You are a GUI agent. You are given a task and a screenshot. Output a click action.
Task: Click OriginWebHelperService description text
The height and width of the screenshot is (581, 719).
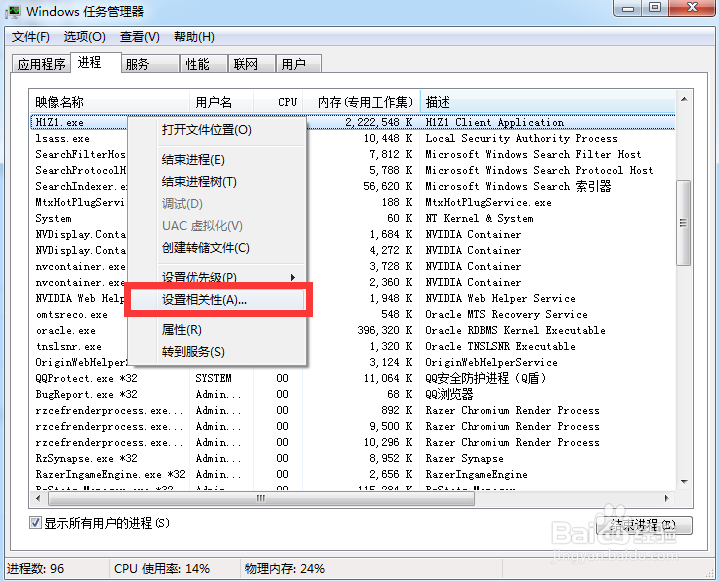pyautogui.click(x=491, y=363)
